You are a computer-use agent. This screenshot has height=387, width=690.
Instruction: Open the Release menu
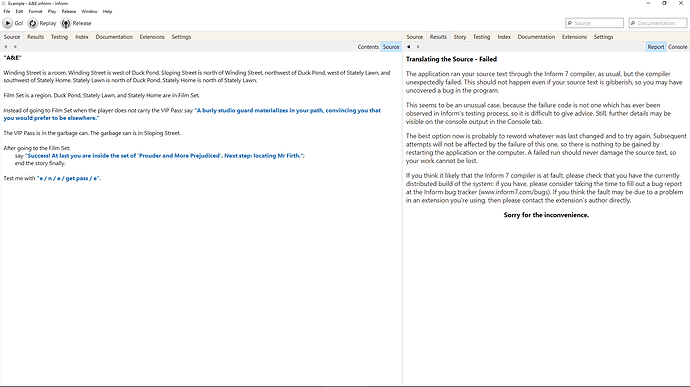69,11
